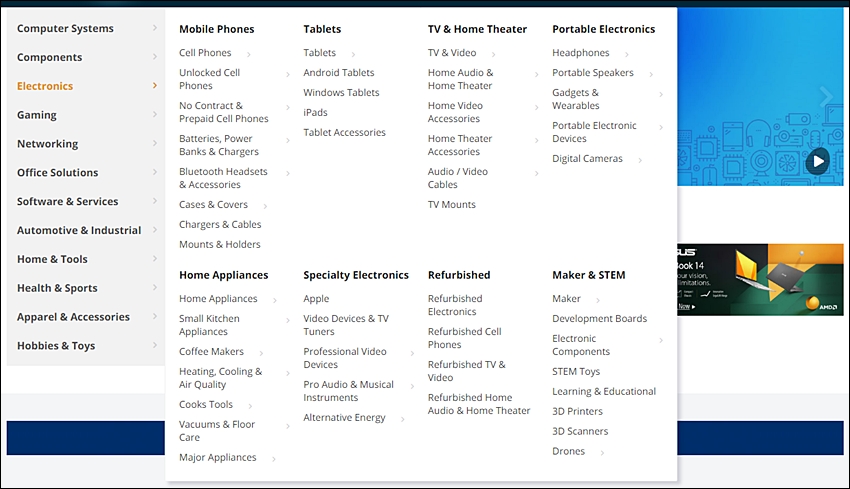Expand Unlocked Cell Phones chevron
850x489 pixels.
coord(288,74)
